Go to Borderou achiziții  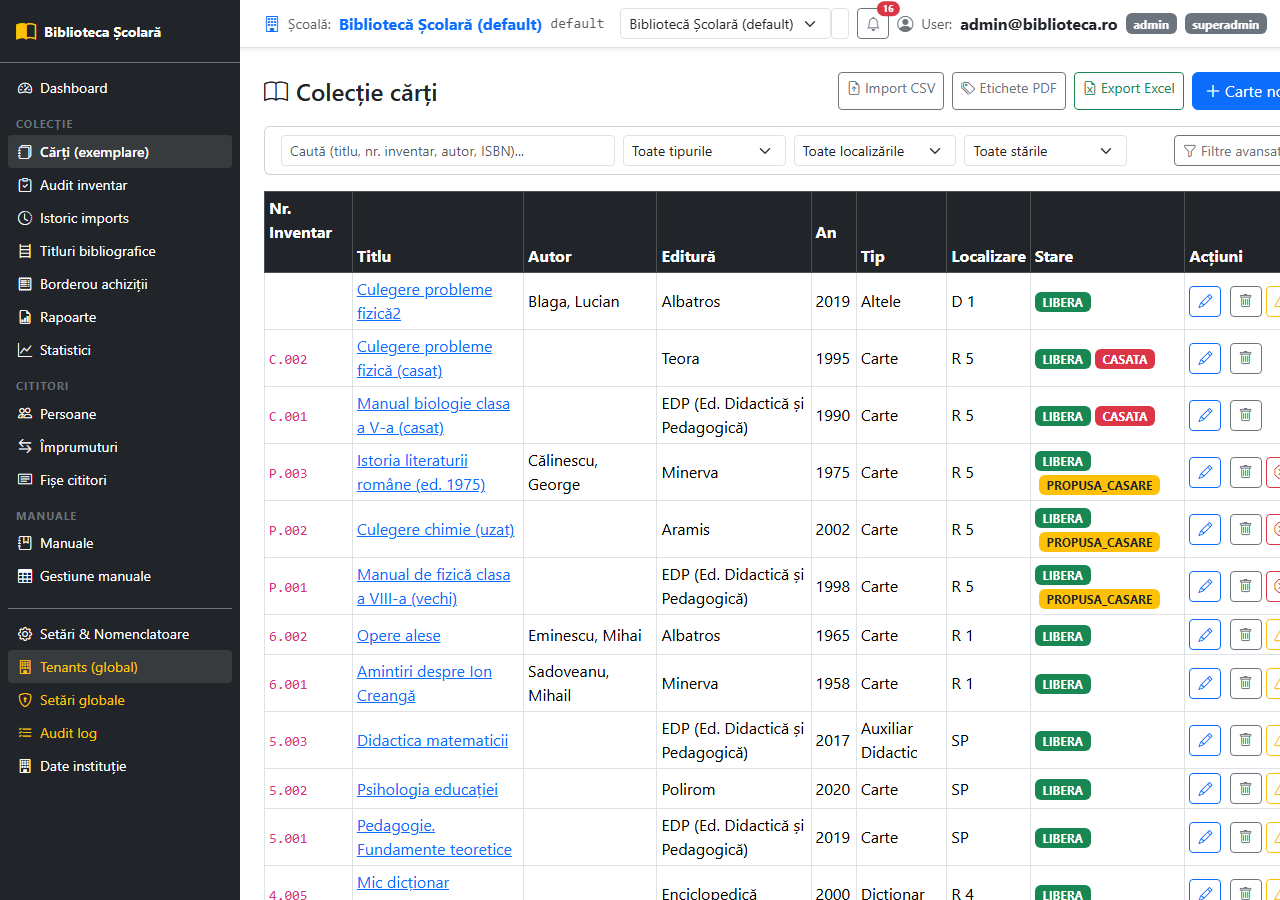click(120, 284)
